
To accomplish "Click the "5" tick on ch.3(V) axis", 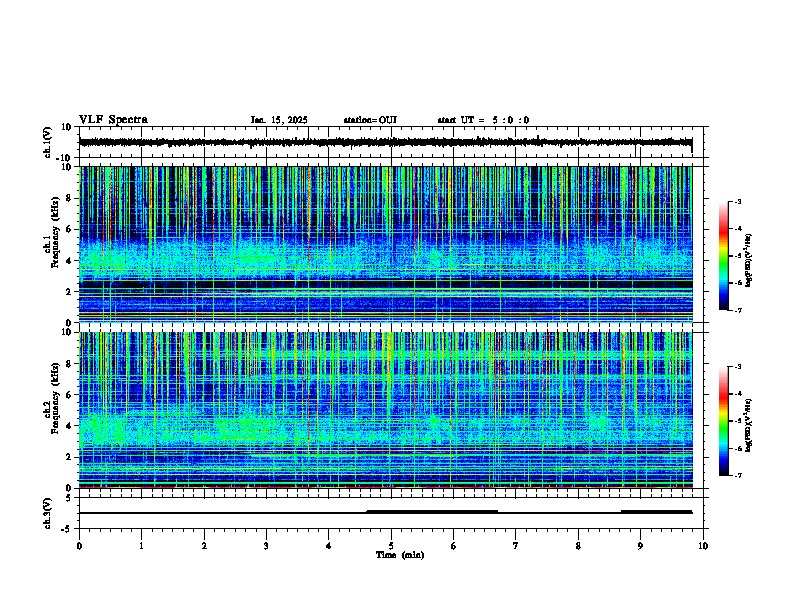I will pos(69,498).
